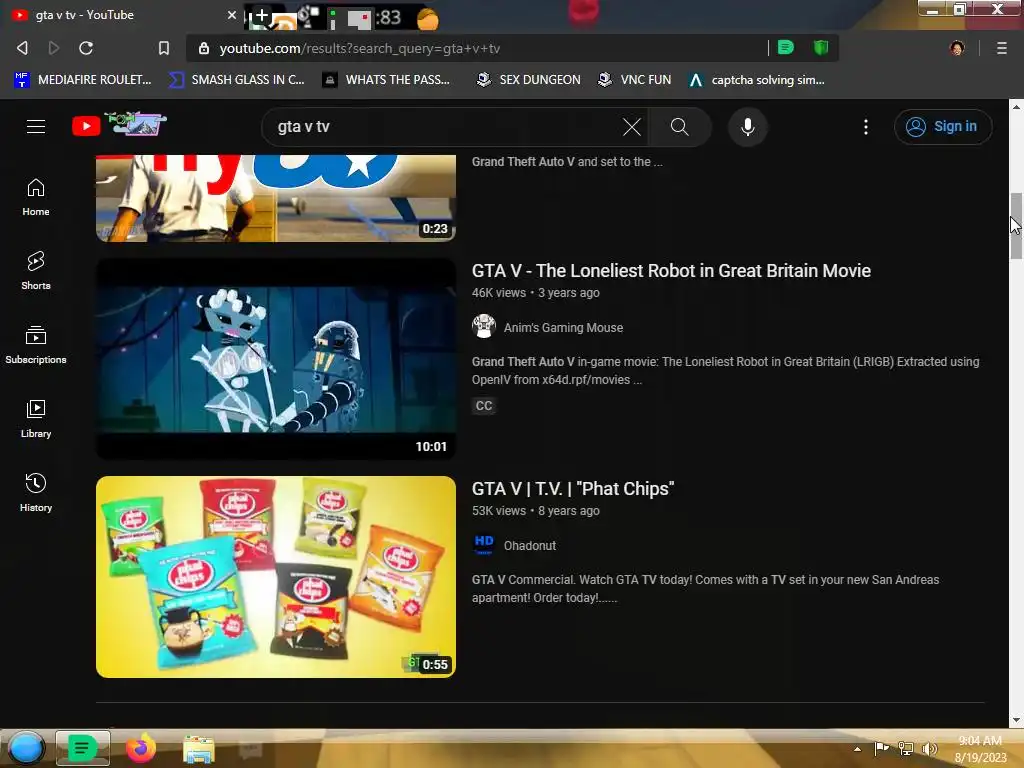Go to Home in sidebar

pos(36,197)
